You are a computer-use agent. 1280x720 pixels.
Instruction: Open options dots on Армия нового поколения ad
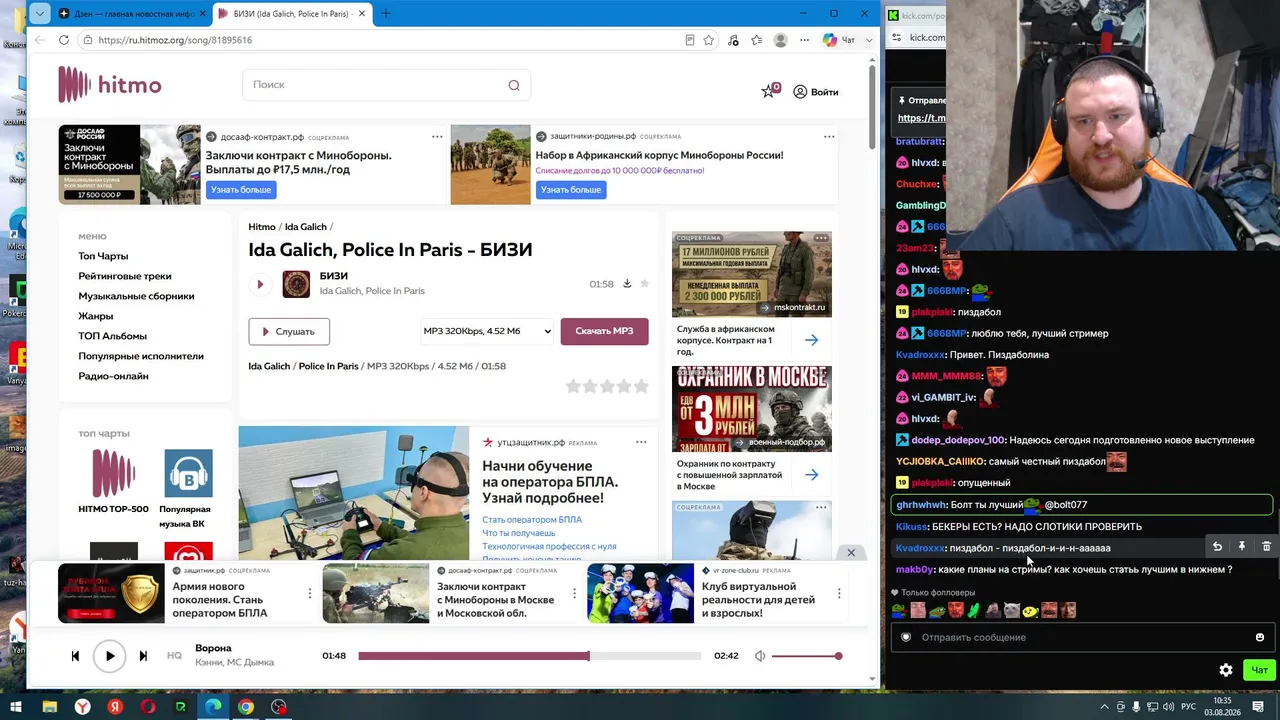[x=309, y=593]
